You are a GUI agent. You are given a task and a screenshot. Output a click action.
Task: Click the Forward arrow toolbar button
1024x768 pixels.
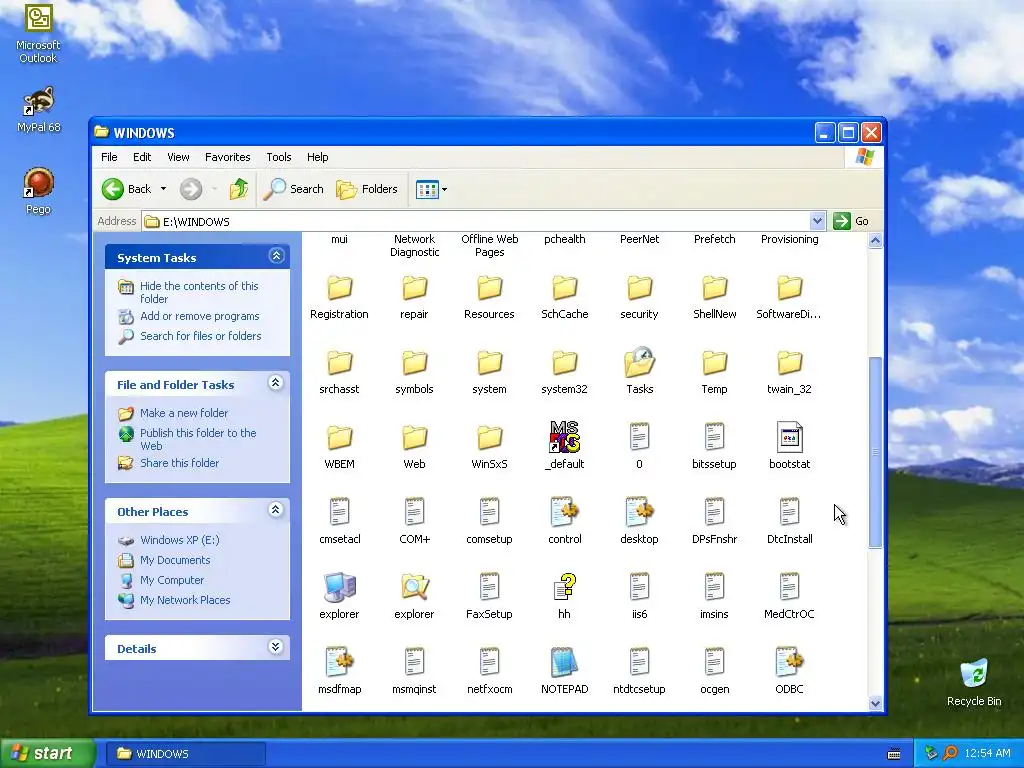click(191, 189)
